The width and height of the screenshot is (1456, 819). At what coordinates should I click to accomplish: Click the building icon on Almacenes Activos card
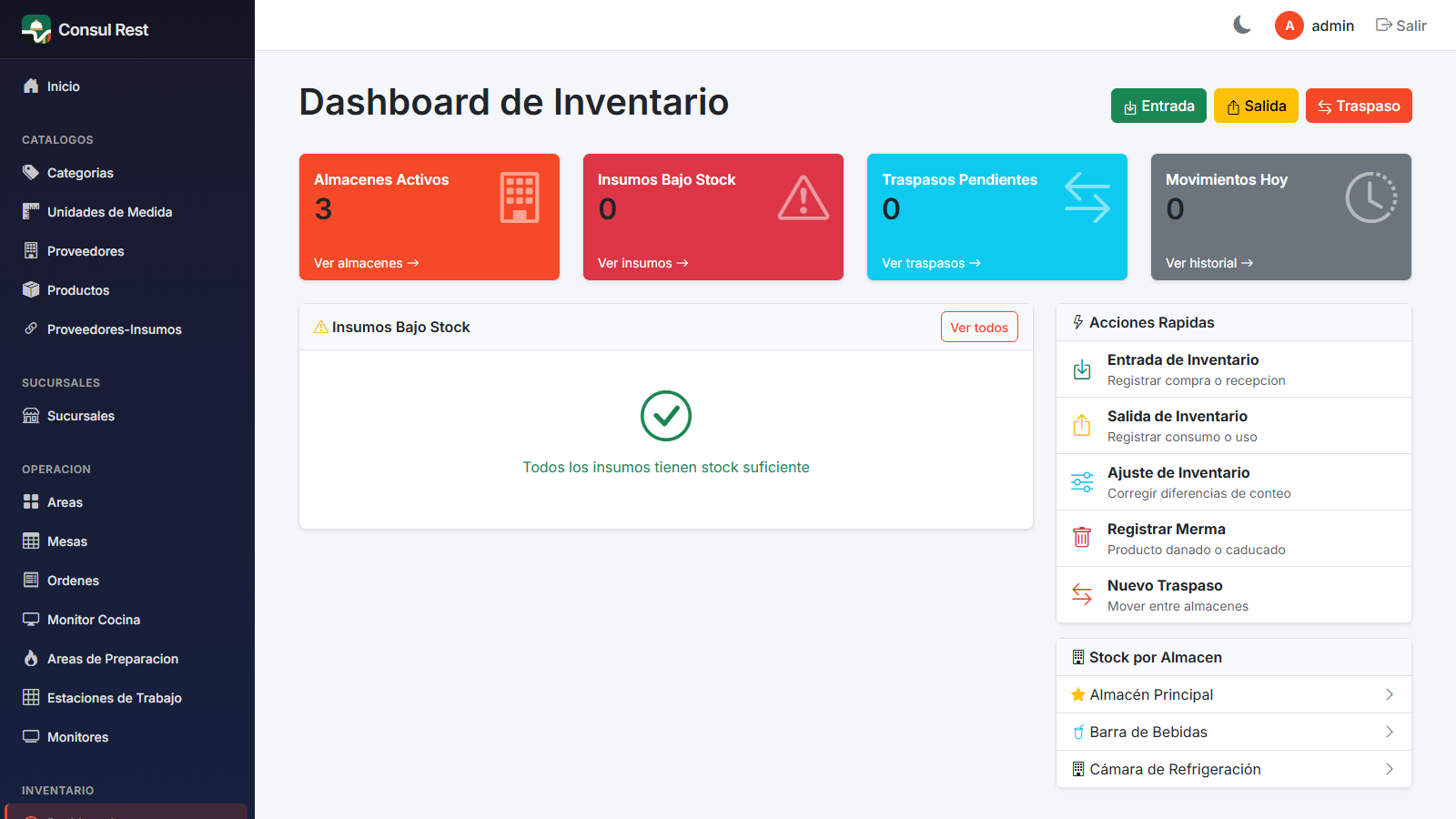(520, 197)
